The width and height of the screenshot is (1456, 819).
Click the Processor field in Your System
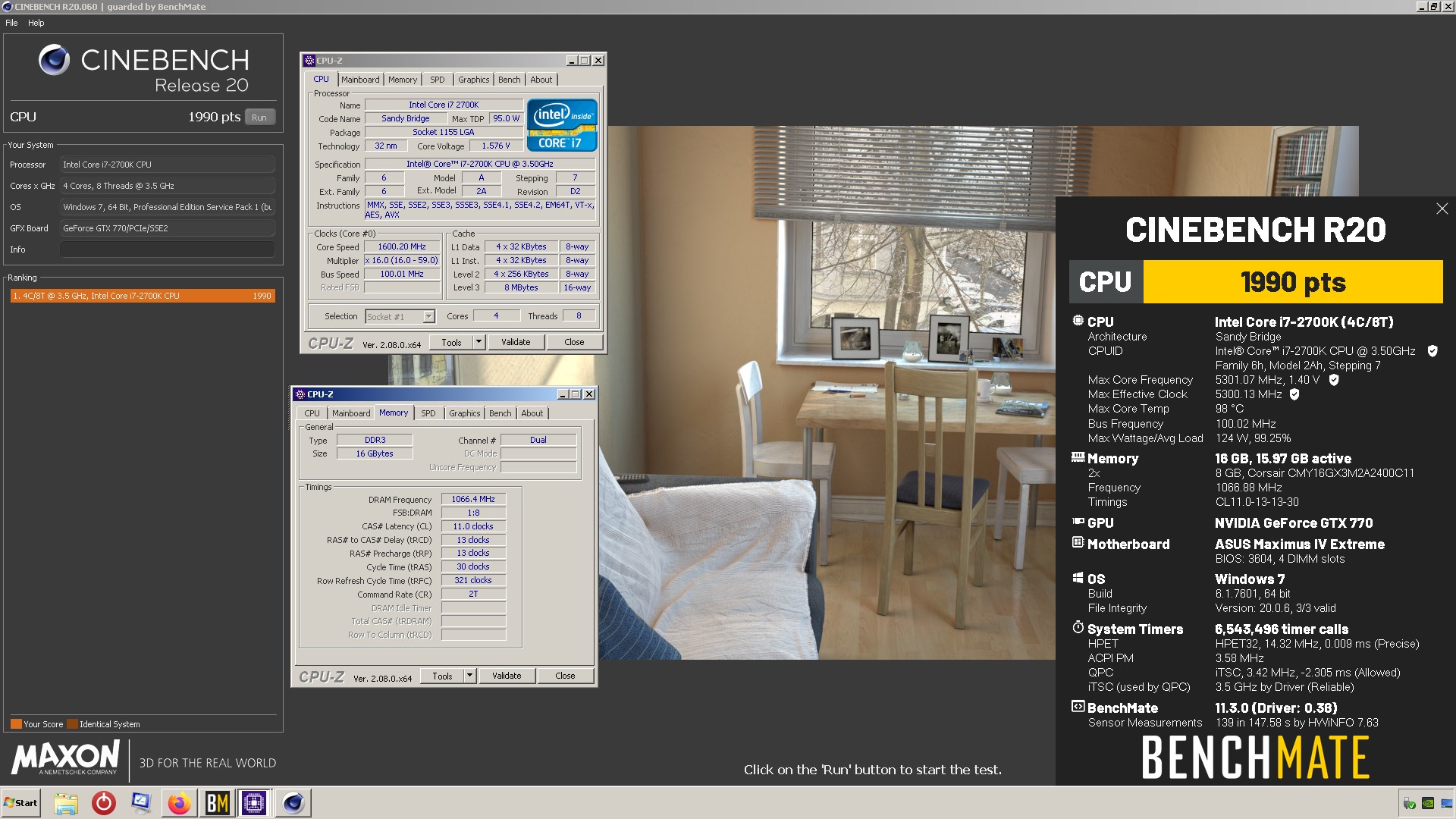168,165
